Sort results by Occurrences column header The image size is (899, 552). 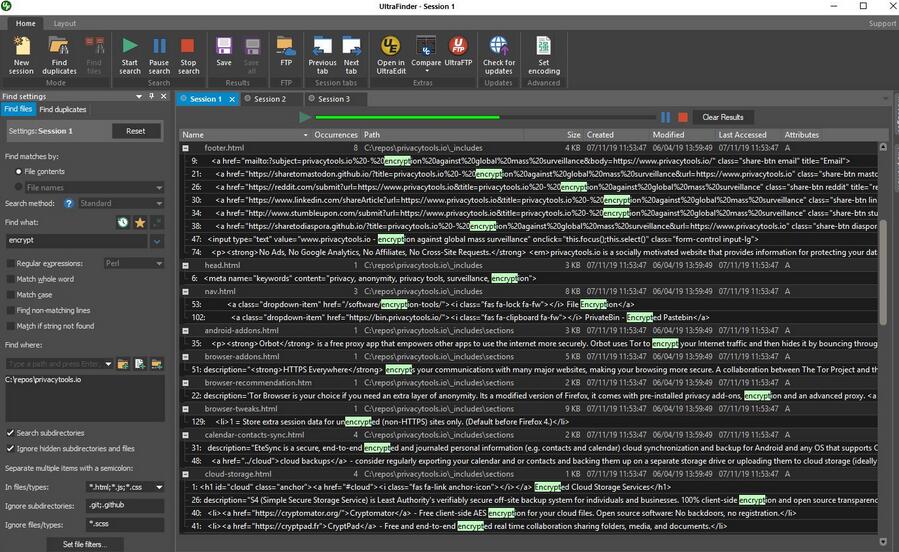pos(336,135)
